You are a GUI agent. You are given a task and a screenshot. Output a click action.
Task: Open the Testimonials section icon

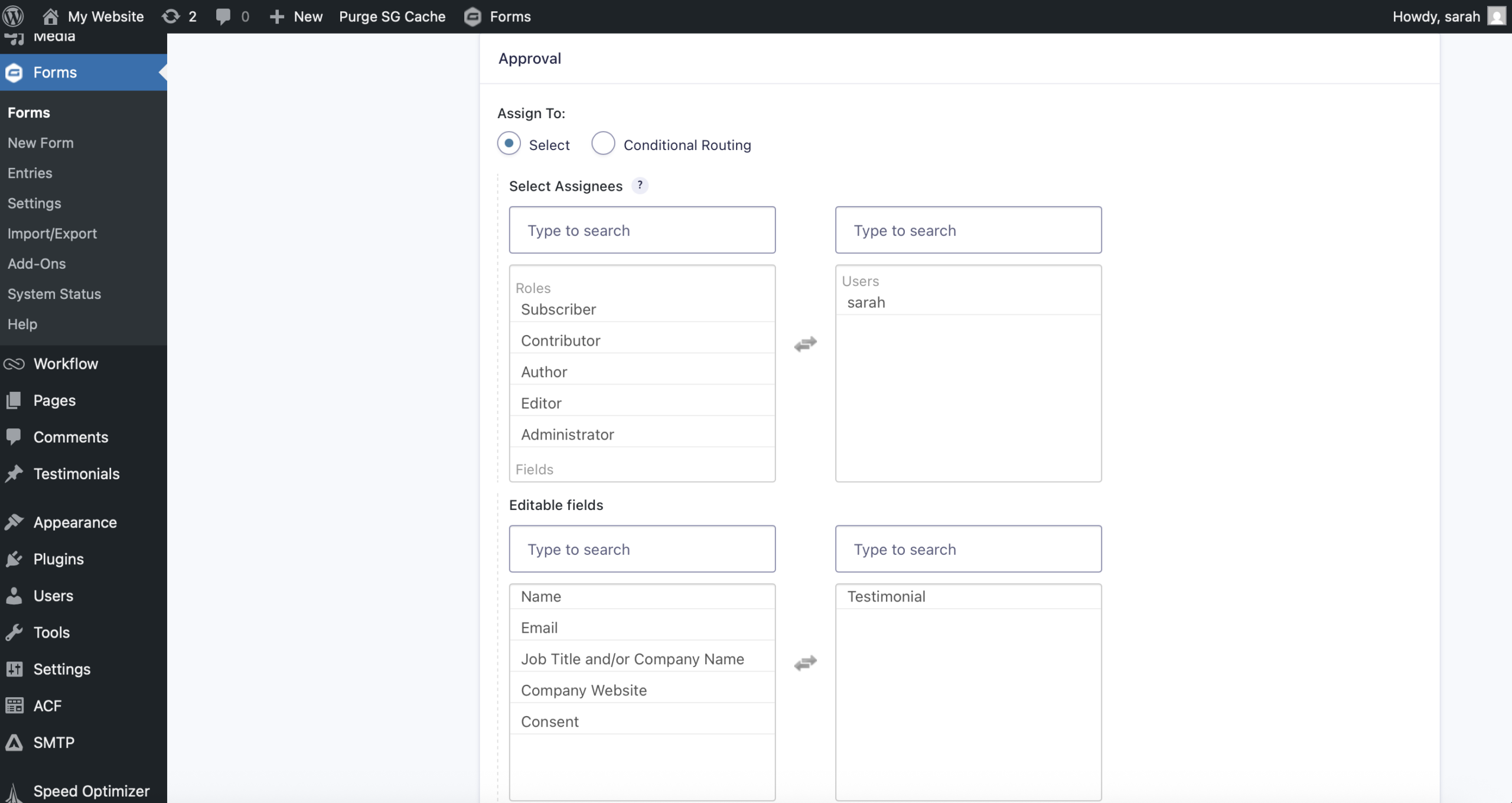[15, 473]
